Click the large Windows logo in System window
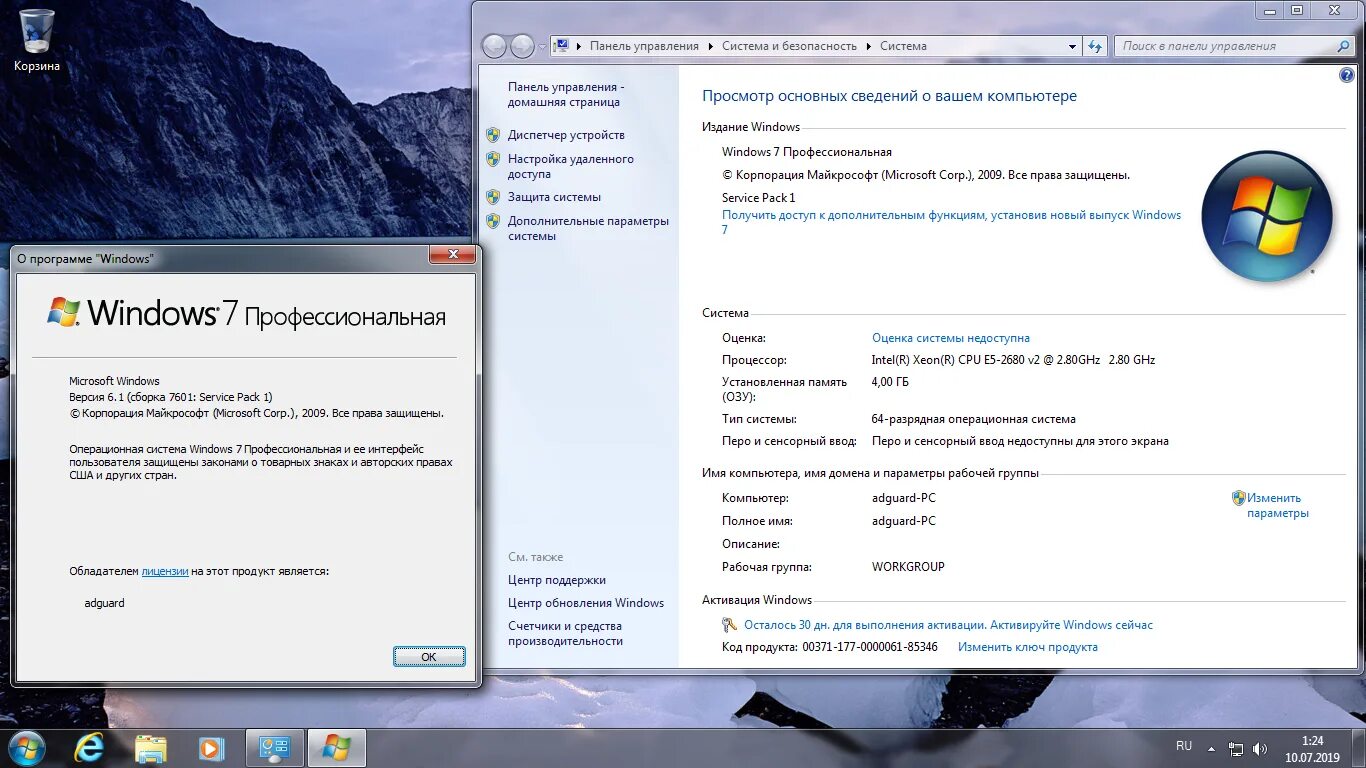The width and height of the screenshot is (1366, 768). (1268, 215)
